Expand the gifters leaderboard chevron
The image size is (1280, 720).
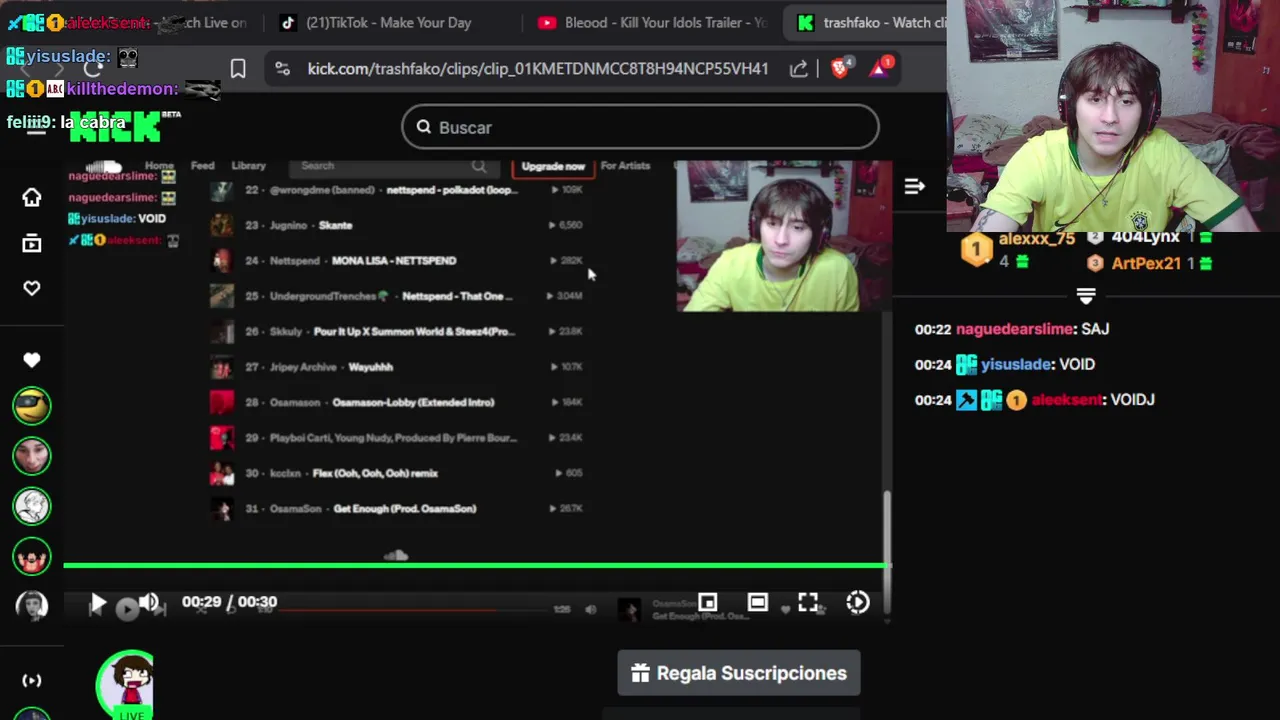click(1086, 296)
